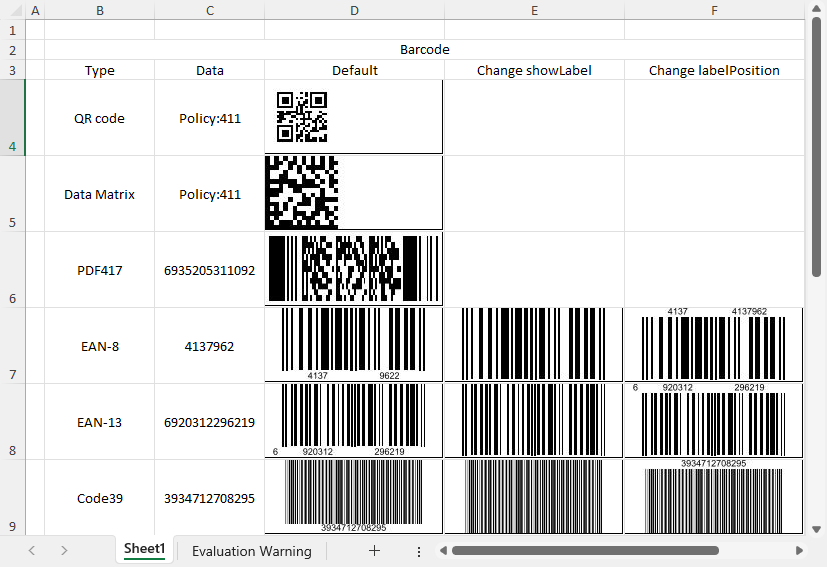Screen dimensions: 827x567
Task: Click 'Policy:411' in QR code row
Action: click(210, 118)
